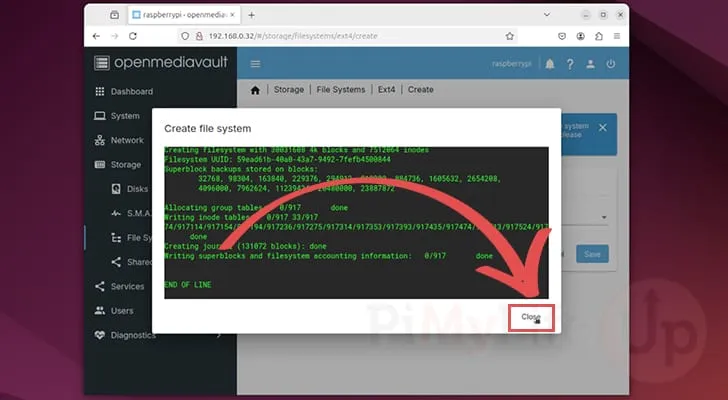Click the raspberrypi hostname in header

point(512,64)
